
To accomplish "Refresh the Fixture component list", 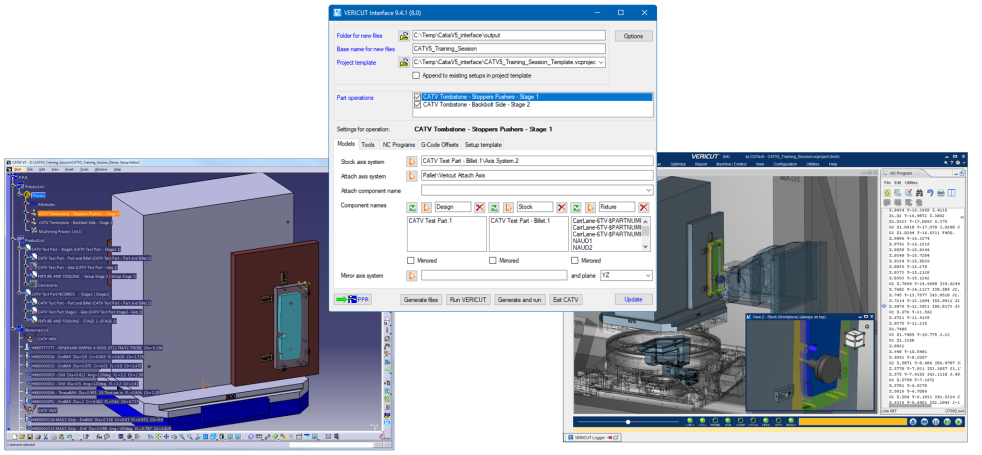I will click(576, 207).
